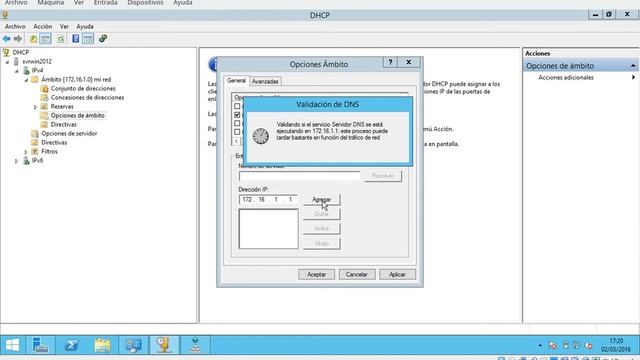Click the Aplicar button
Image resolution: width=640 pixels, height=360 pixels.
pyautogui.click(x=397, y=274)
